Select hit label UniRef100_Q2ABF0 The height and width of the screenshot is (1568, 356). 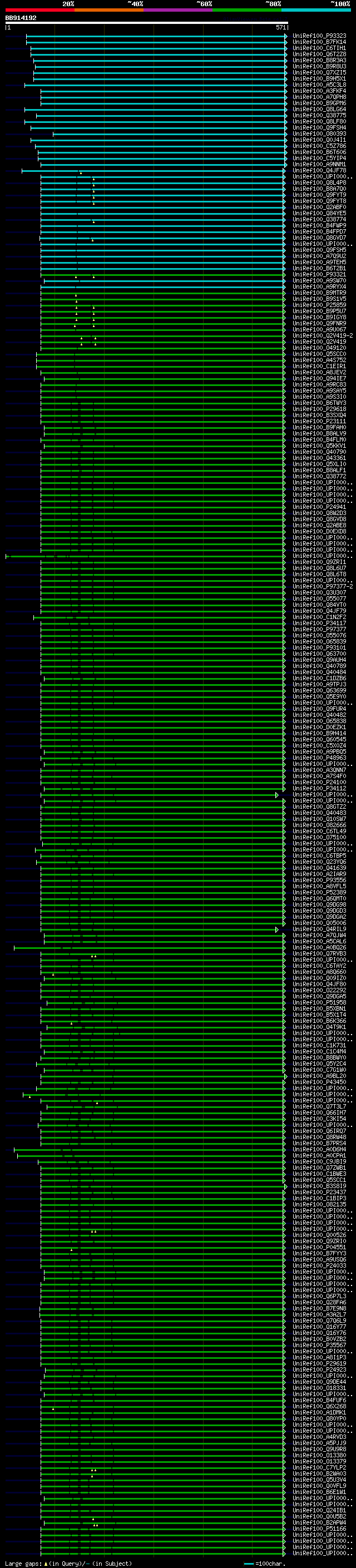pos(319,207)
